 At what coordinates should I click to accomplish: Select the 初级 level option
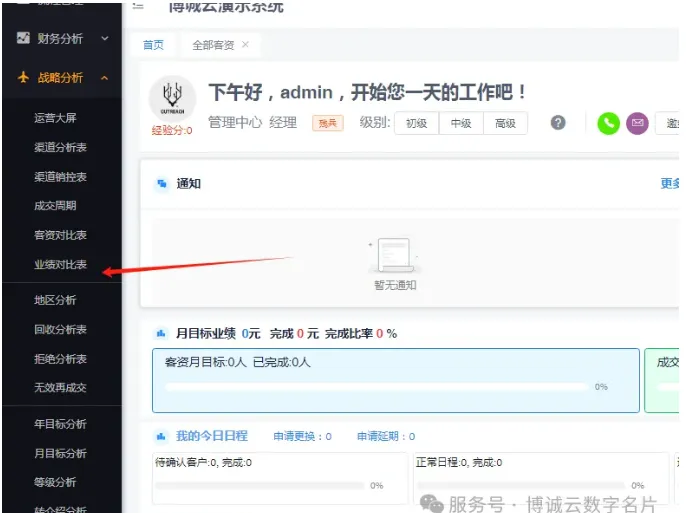coord(416,123)
